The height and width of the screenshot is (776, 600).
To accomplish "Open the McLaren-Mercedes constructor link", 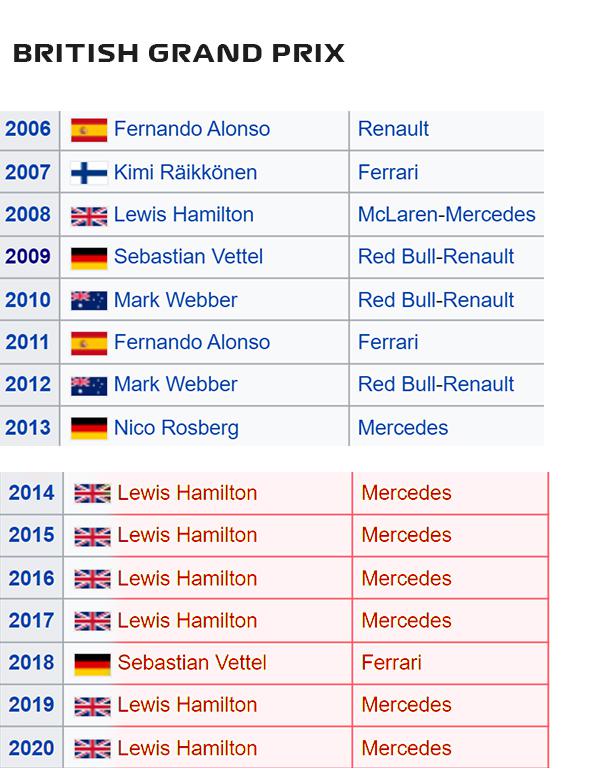I will coord(447,215).
